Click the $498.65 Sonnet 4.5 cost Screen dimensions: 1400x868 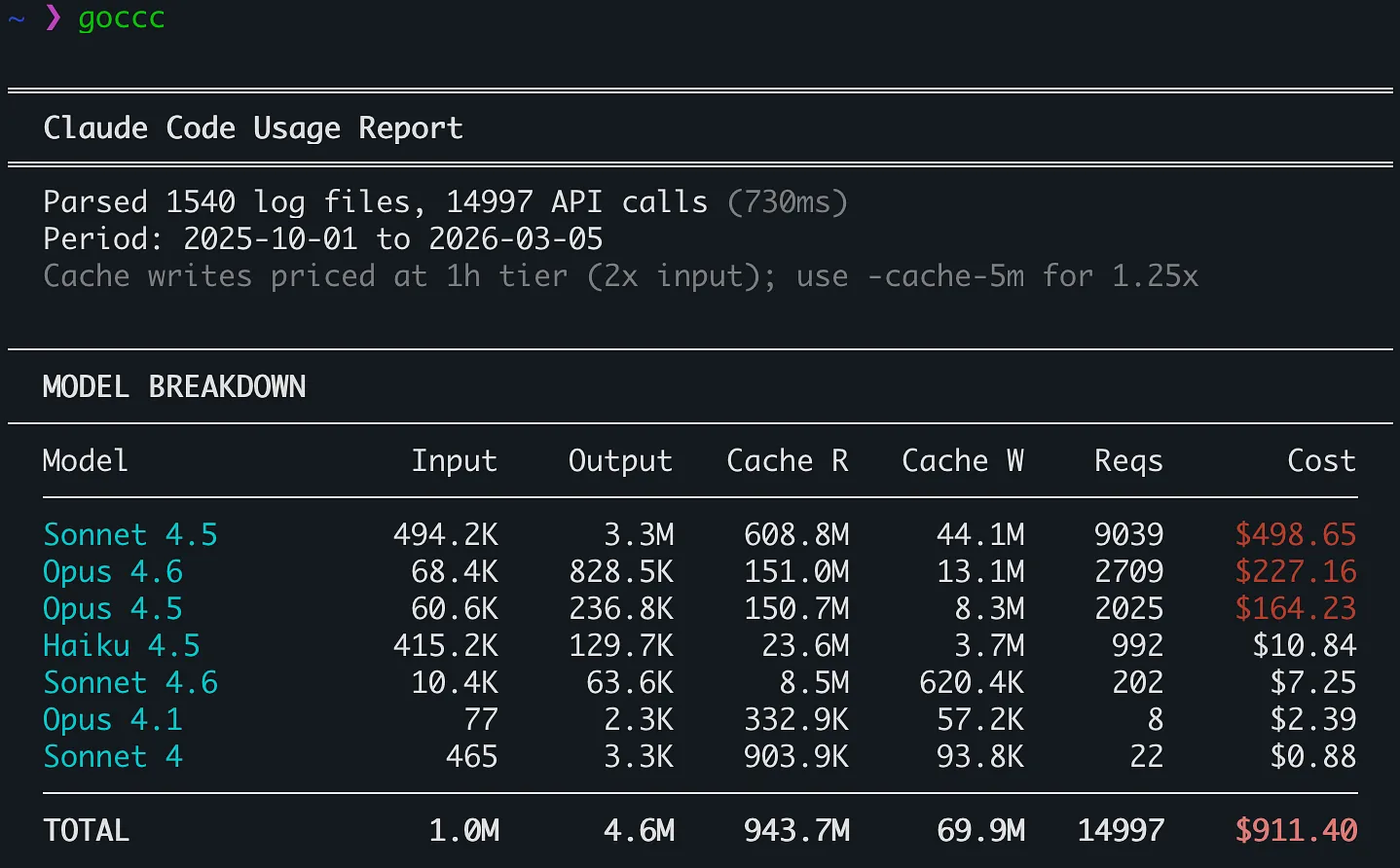pos(1296,534)
